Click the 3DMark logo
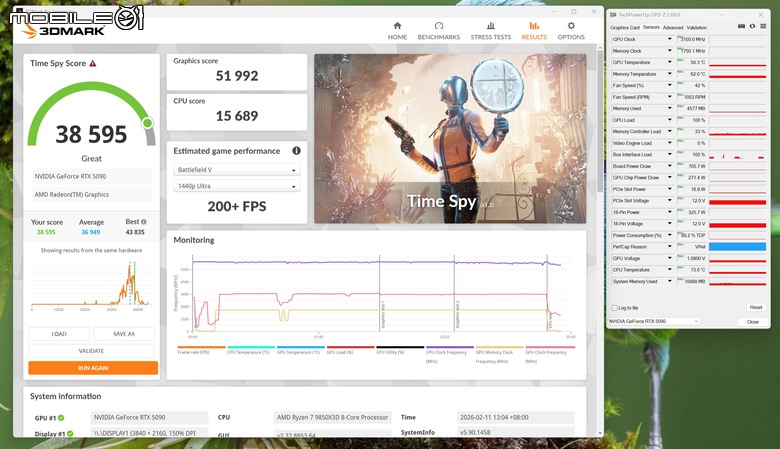780x449 pixels. (x=62, y=31)
